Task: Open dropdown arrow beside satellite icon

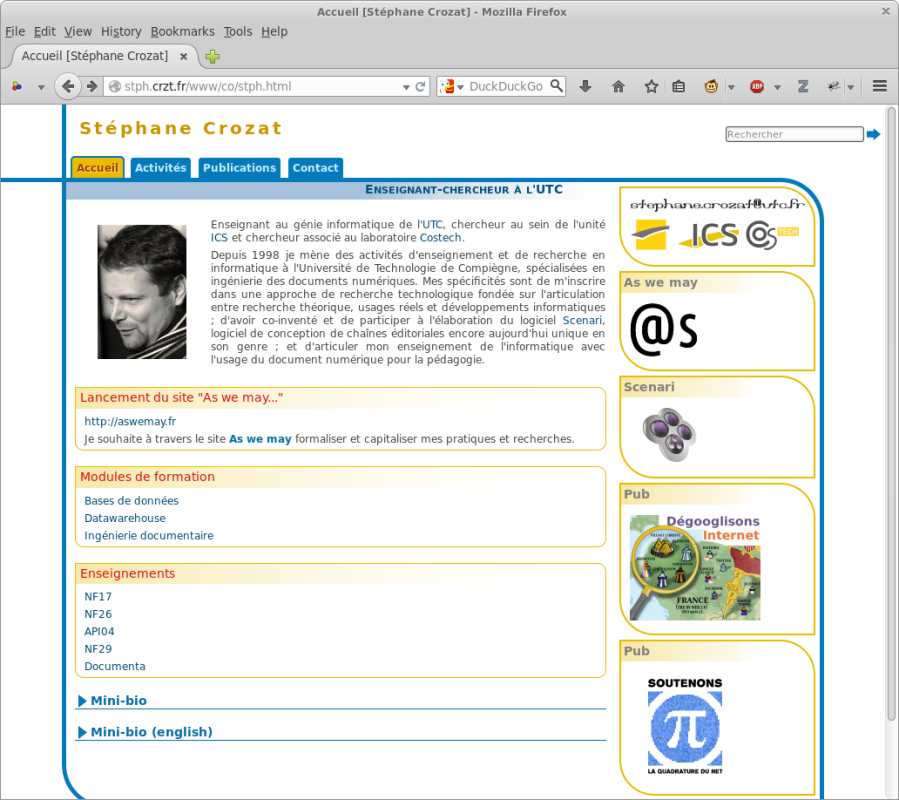Action: 851,87
